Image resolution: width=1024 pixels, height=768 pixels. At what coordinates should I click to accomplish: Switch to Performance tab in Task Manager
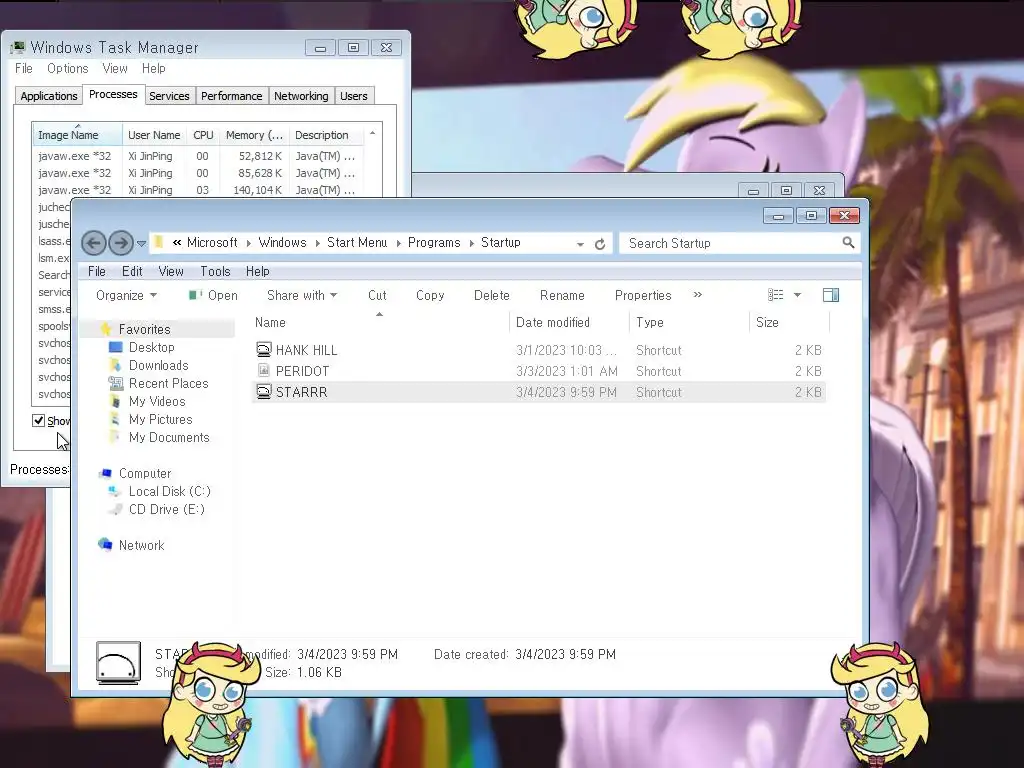coord(231,96)
